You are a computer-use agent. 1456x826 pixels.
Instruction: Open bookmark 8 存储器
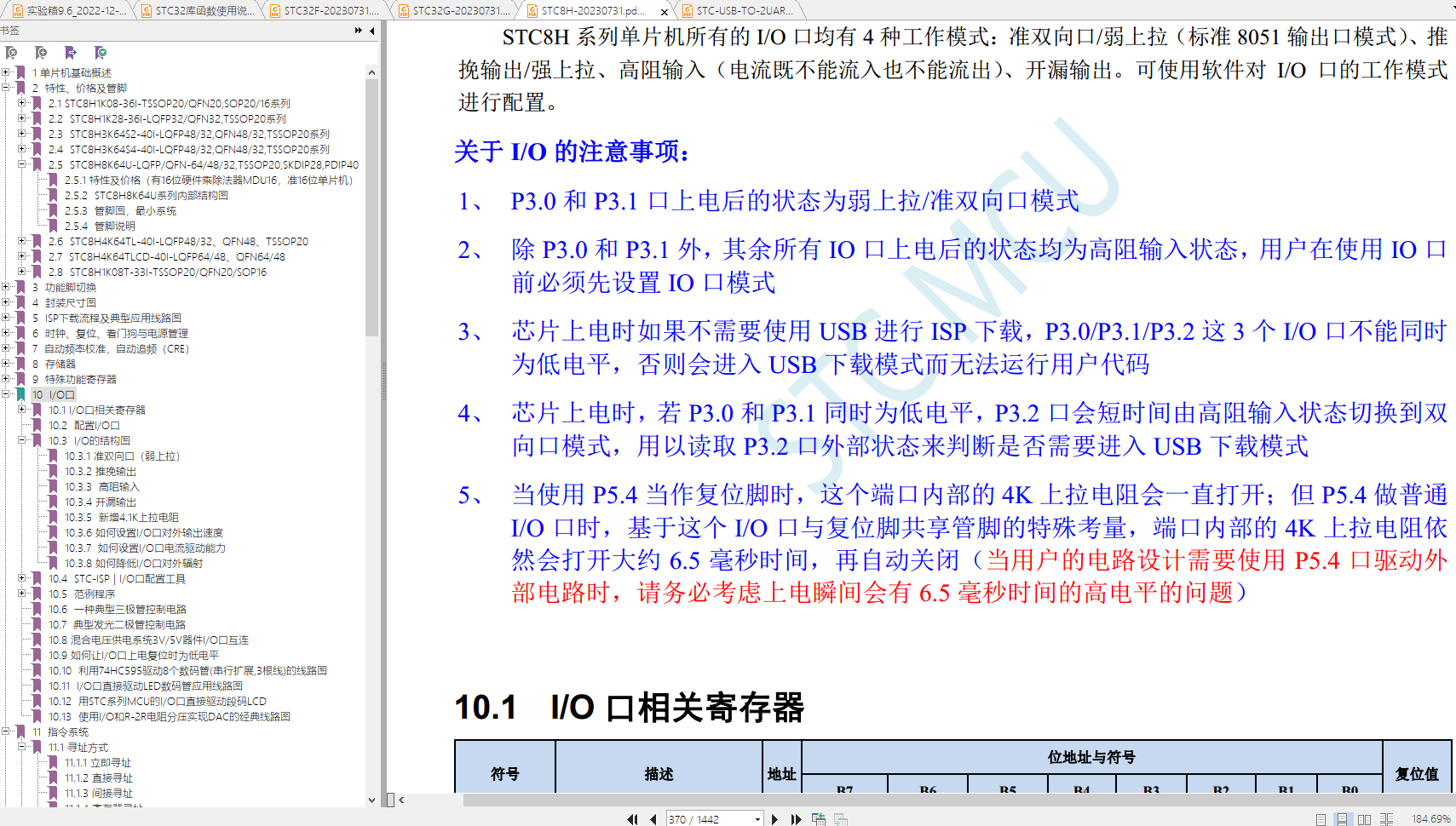(54, 364)
